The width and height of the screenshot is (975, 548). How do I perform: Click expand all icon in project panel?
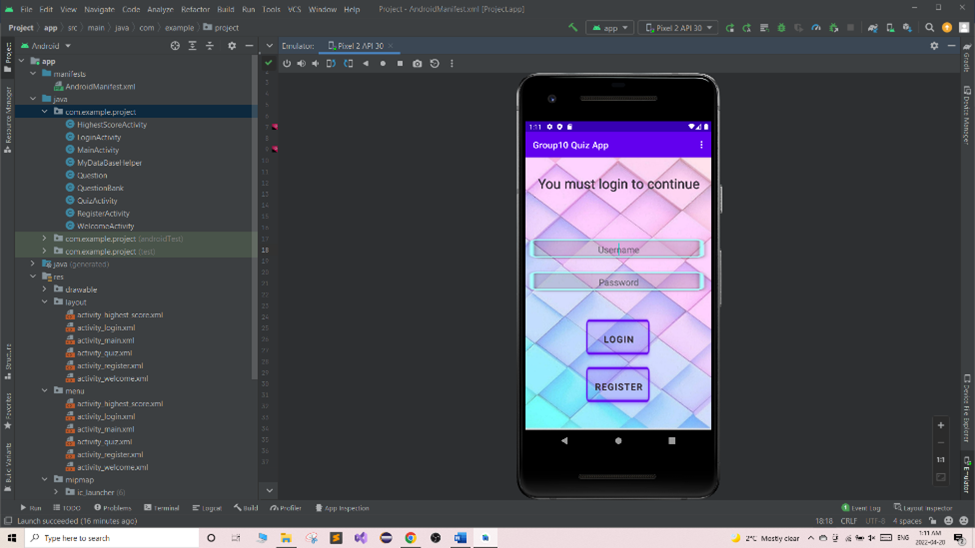point(192,45)
